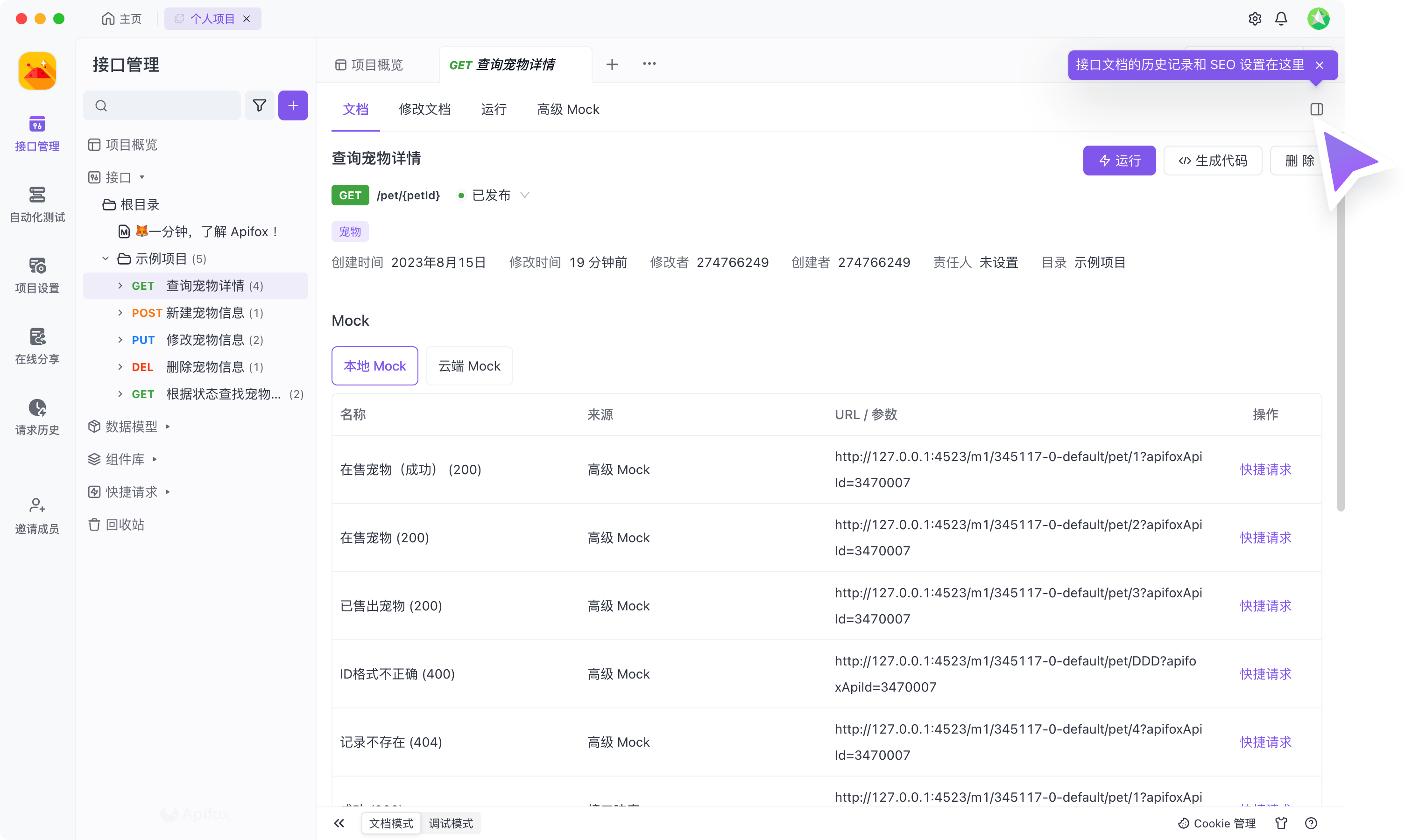Click 快捷请求 for 已售出宠物 row
The width and height of the screenshot is (1419, 840).
(1265, 606)
